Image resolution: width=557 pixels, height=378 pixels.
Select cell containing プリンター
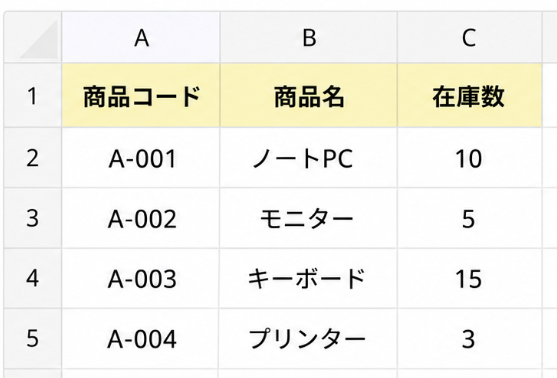pos(309,338)
